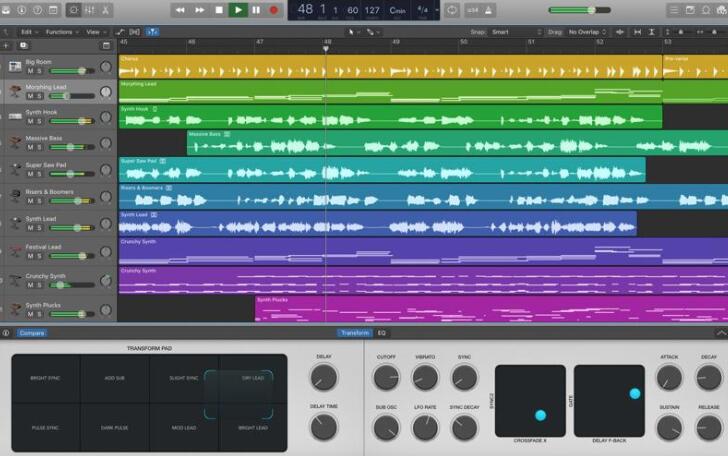This screenshot has height=456, width=728.
Task: Open the Editors scissors icon
Action: (x=105, y=10)
